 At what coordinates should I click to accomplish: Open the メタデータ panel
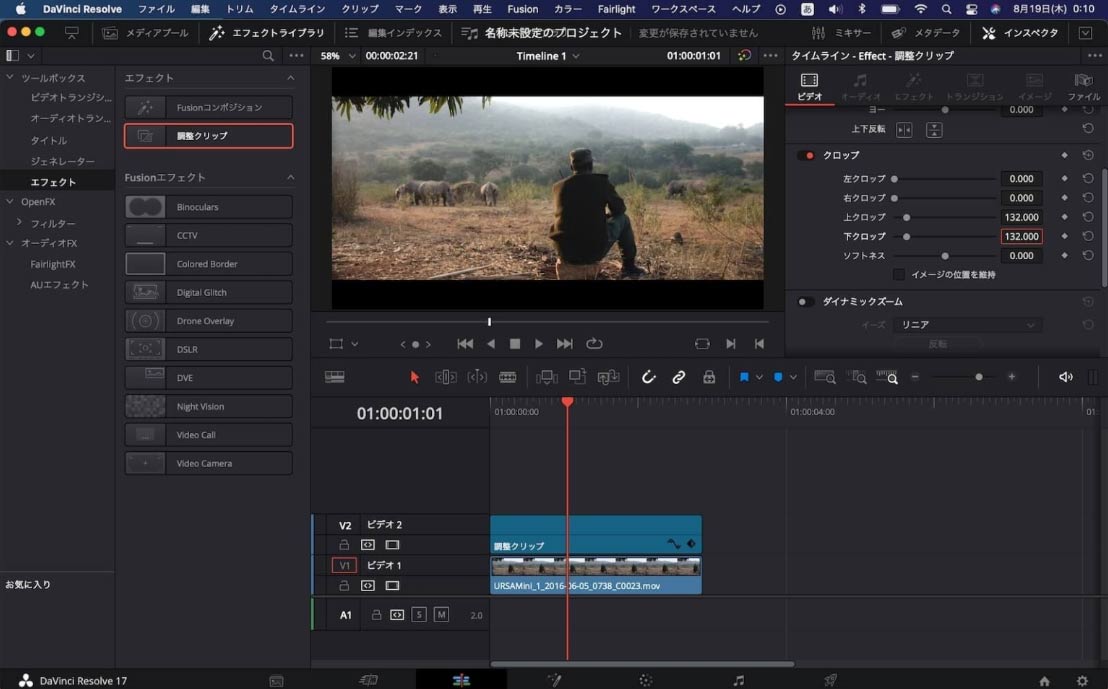coord(924,32)
